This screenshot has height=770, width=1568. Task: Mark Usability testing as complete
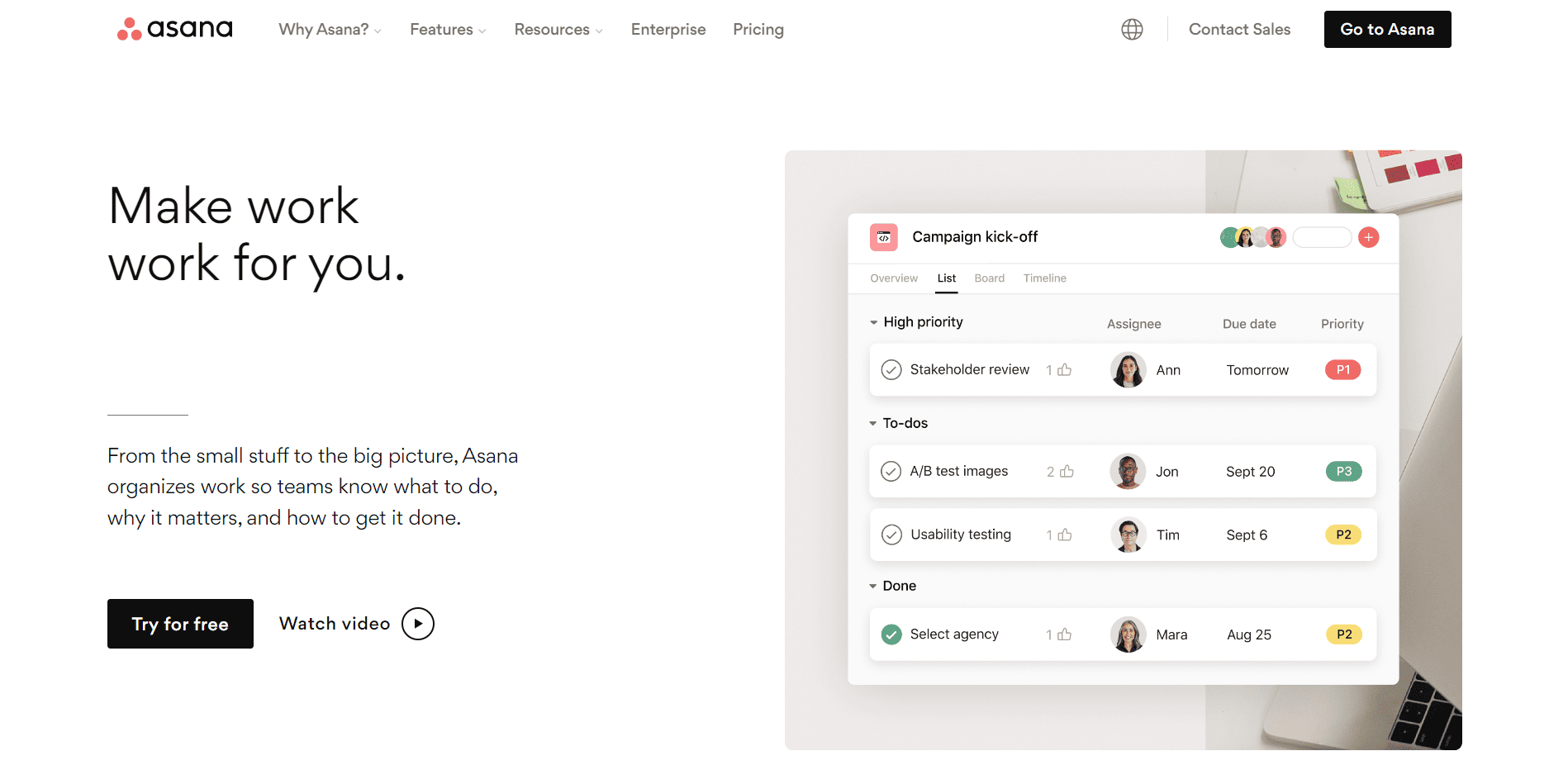pyautogui.click(x=891, y=535)
